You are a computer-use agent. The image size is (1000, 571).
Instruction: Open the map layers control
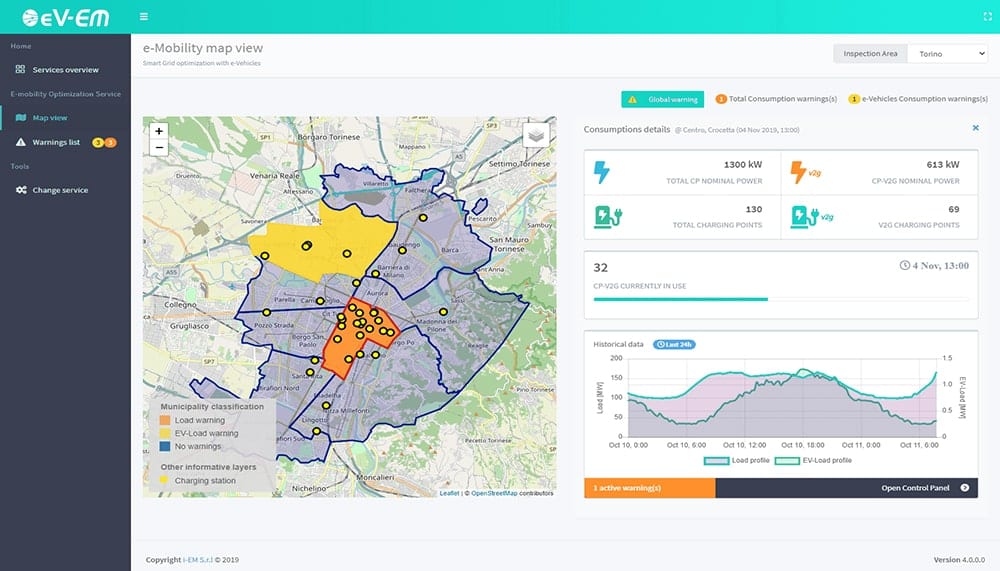click(536, 135)
